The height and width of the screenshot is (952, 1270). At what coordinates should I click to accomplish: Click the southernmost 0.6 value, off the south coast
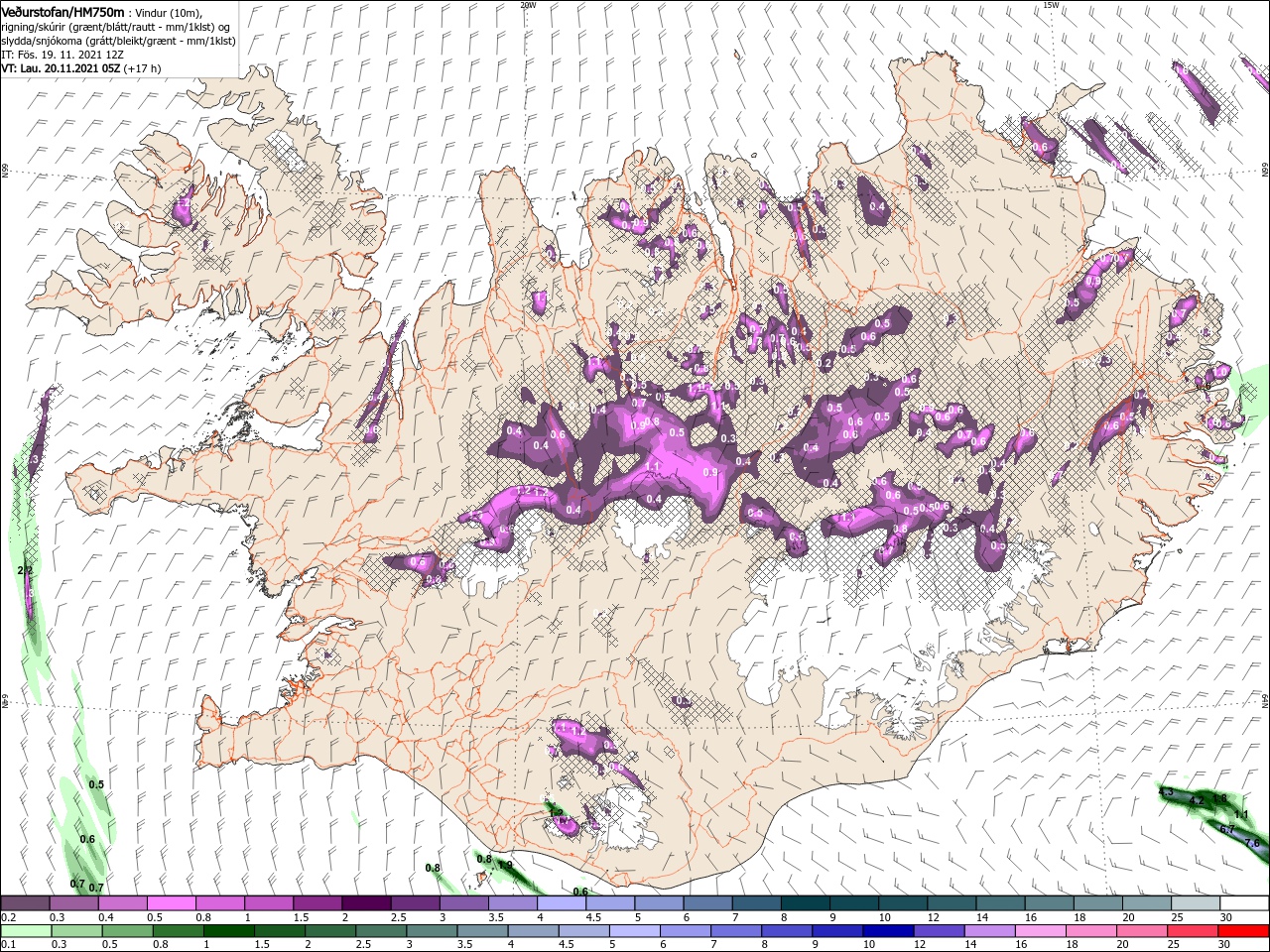point(581,892)
